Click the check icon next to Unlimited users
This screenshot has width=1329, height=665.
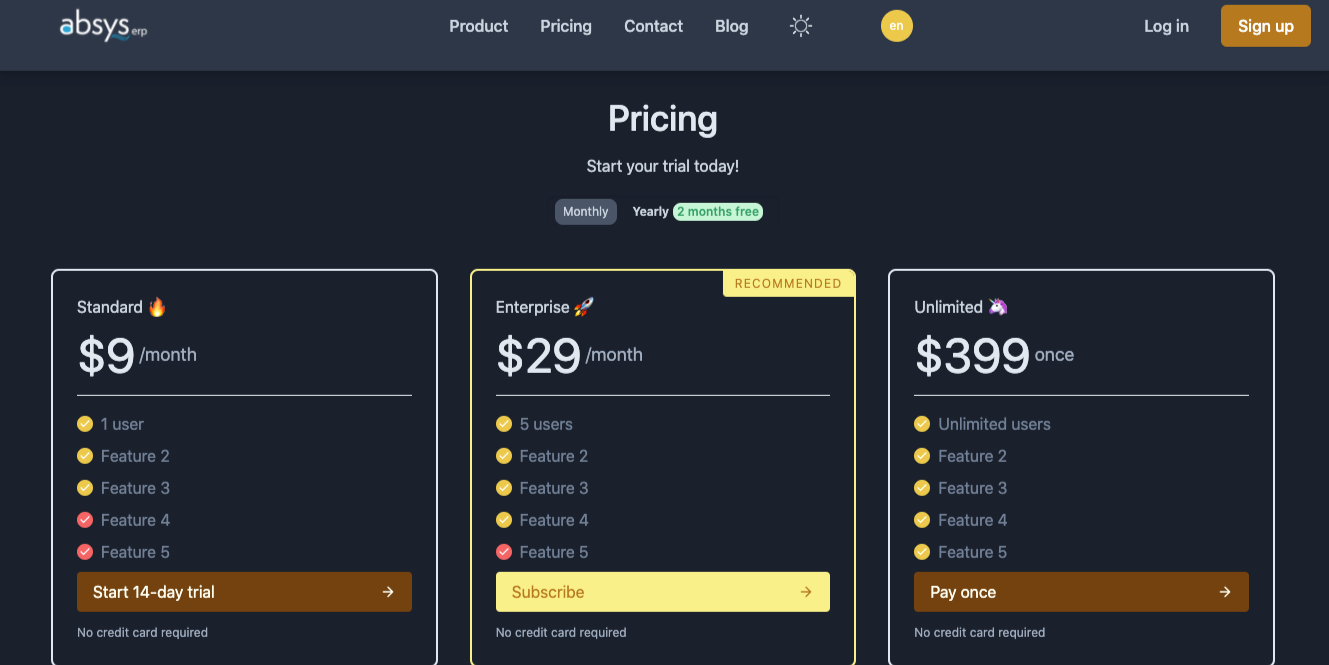coord(921,423)
